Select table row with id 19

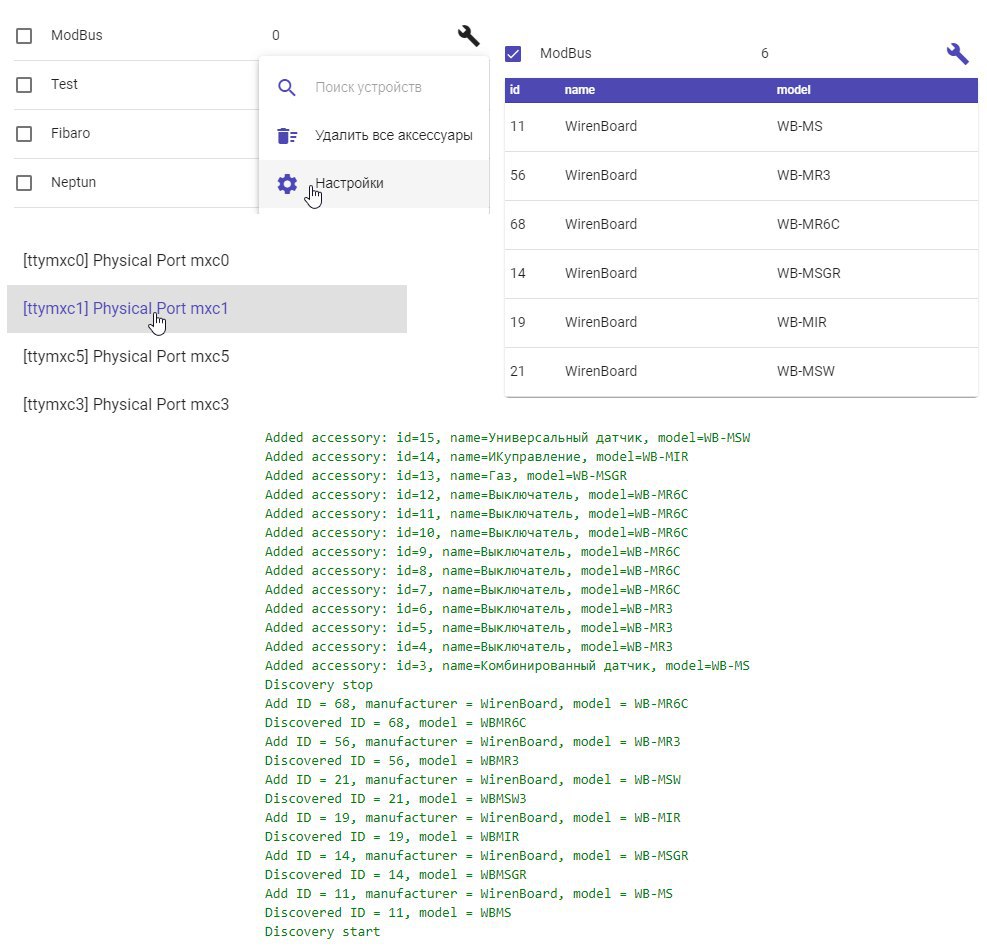(x=741, y=323)
